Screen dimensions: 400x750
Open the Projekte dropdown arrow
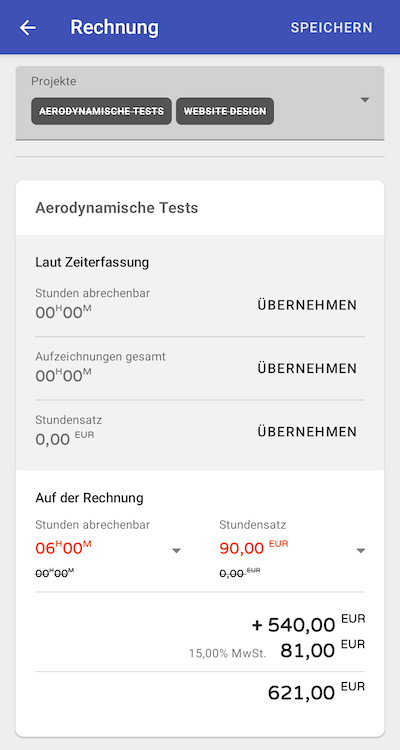[x=365, y=100]
